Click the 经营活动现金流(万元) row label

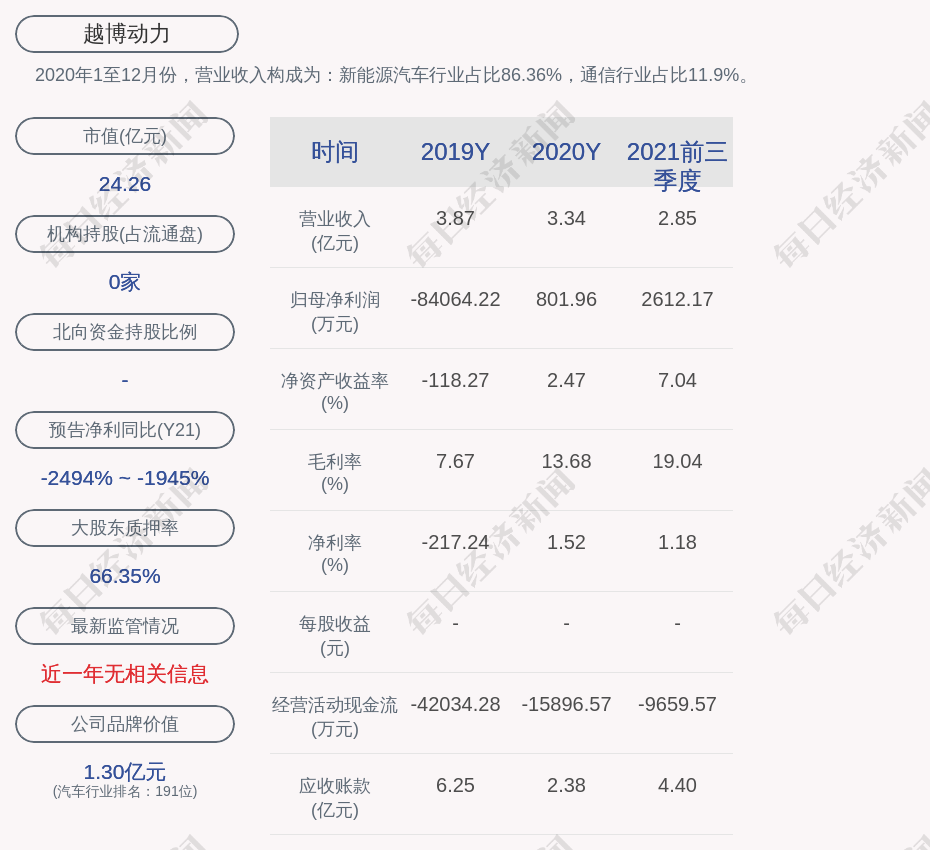tap(335, 717)
